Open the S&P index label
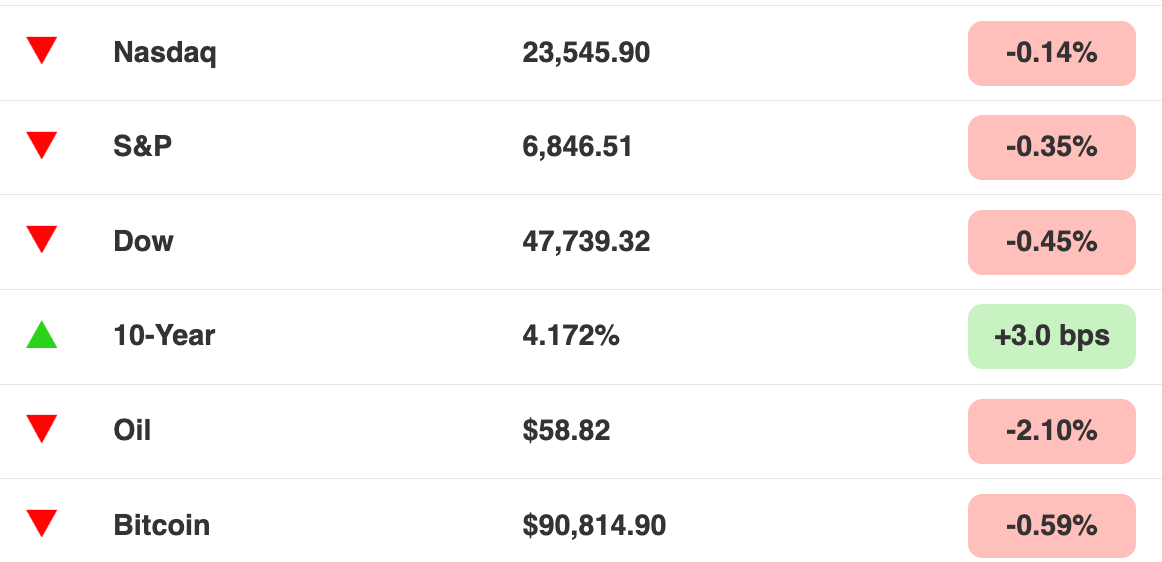The image size is (1162, 562). click(x=142, y=146)
